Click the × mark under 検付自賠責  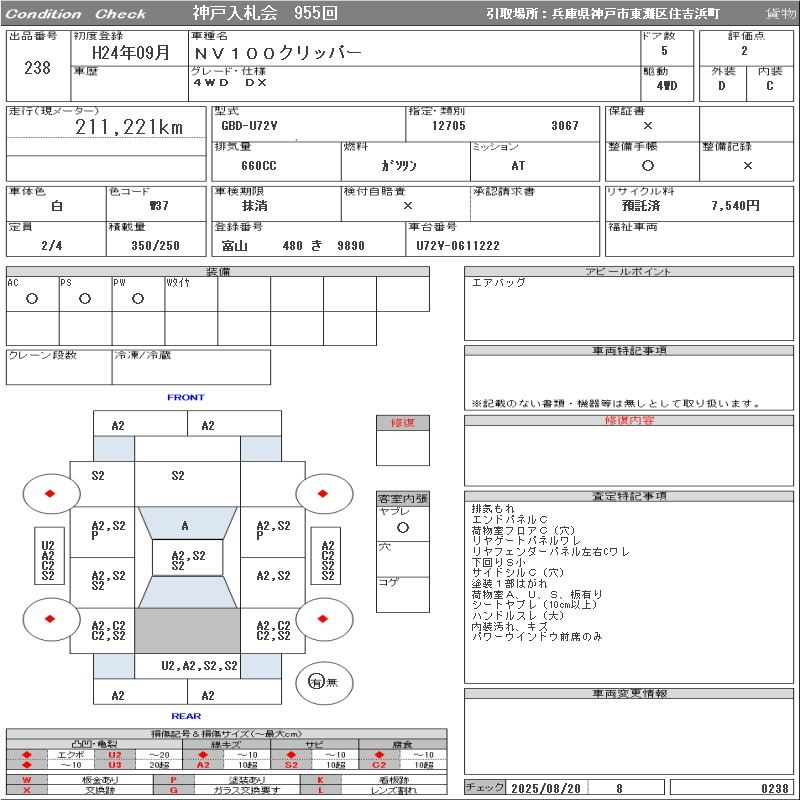tap(408, 206)
